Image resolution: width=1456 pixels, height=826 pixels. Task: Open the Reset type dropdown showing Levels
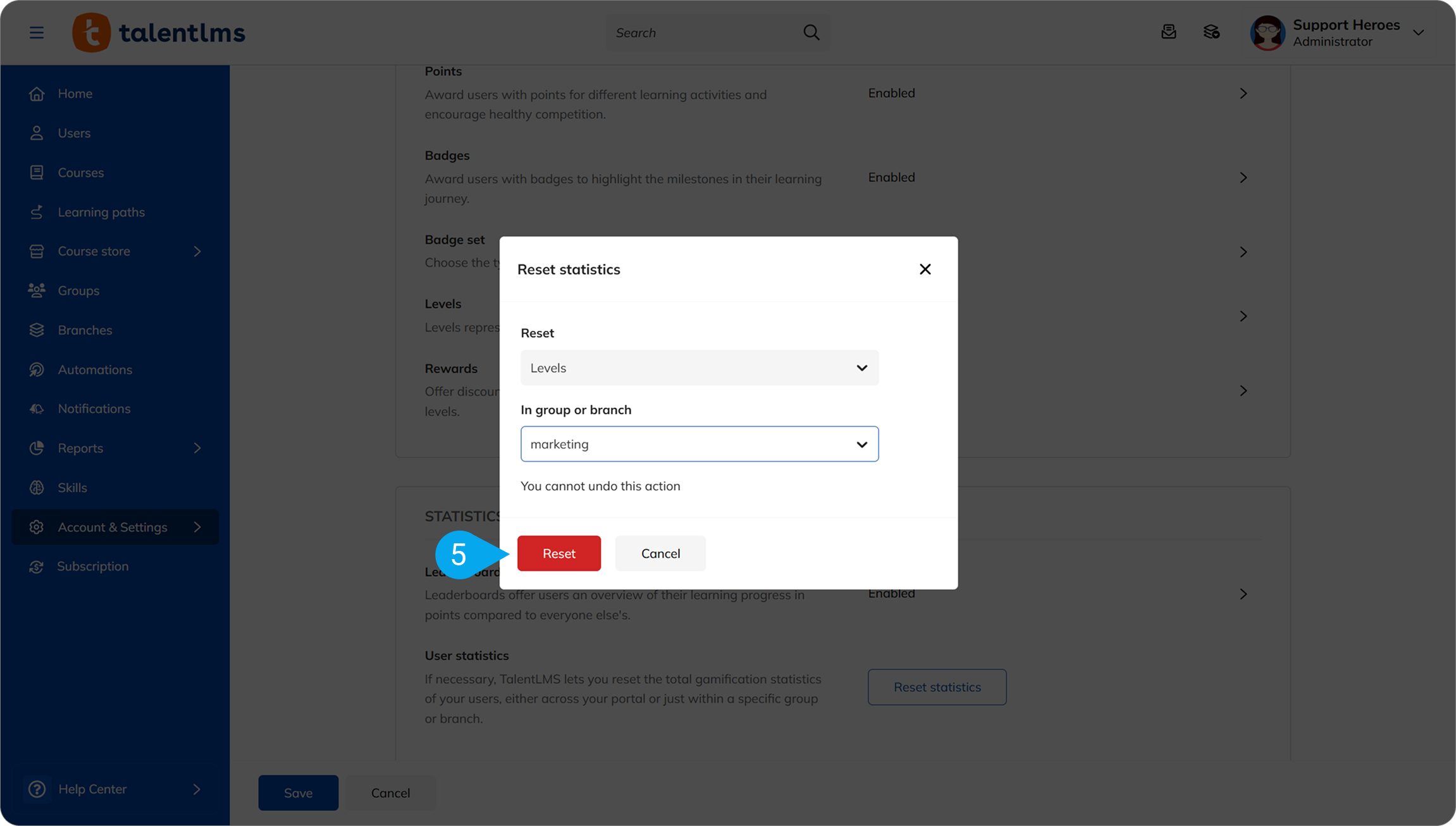click(x=699, y=367)
